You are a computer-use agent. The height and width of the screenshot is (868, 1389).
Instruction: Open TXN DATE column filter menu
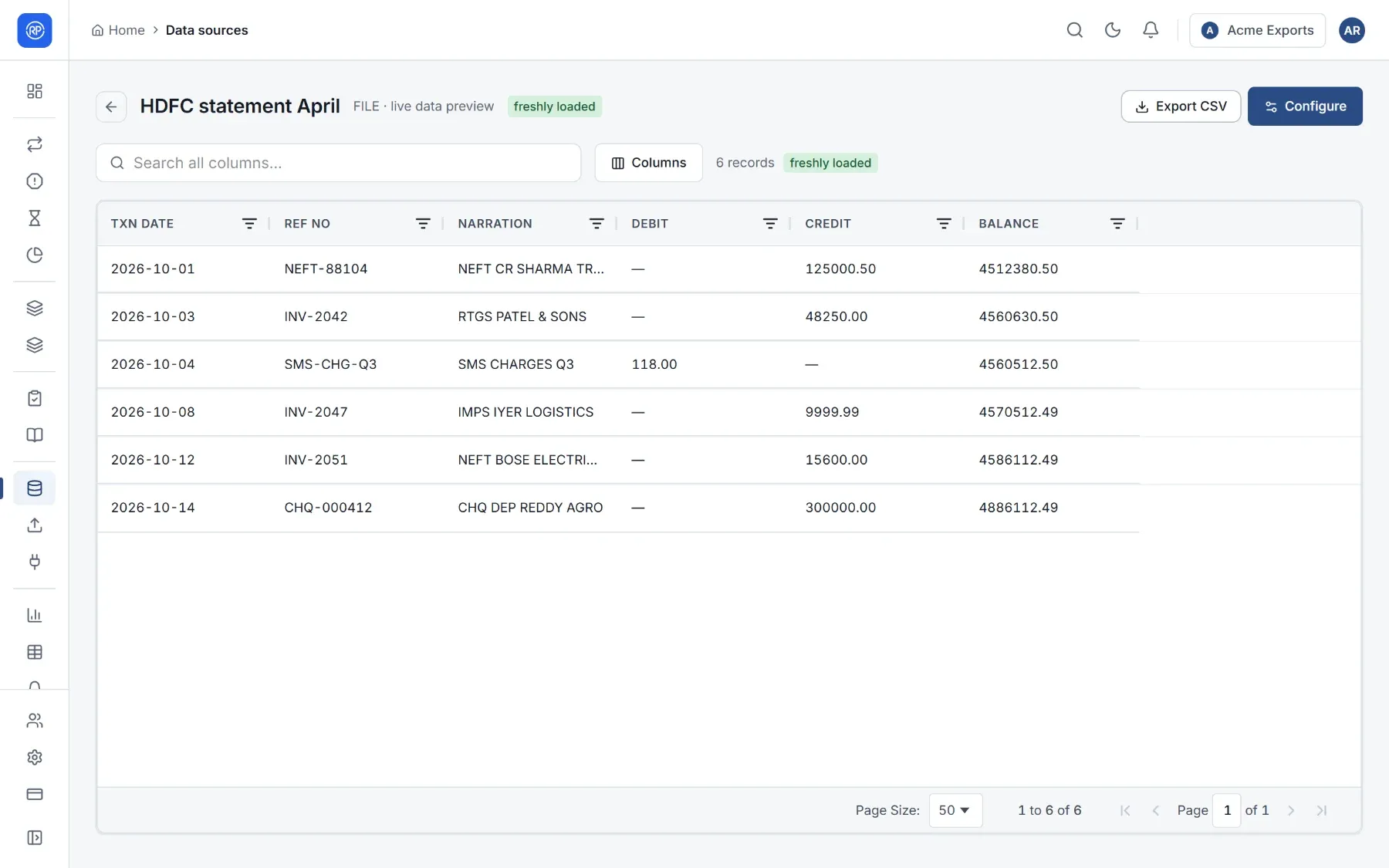pyautogui.click(x=249, y=224)
